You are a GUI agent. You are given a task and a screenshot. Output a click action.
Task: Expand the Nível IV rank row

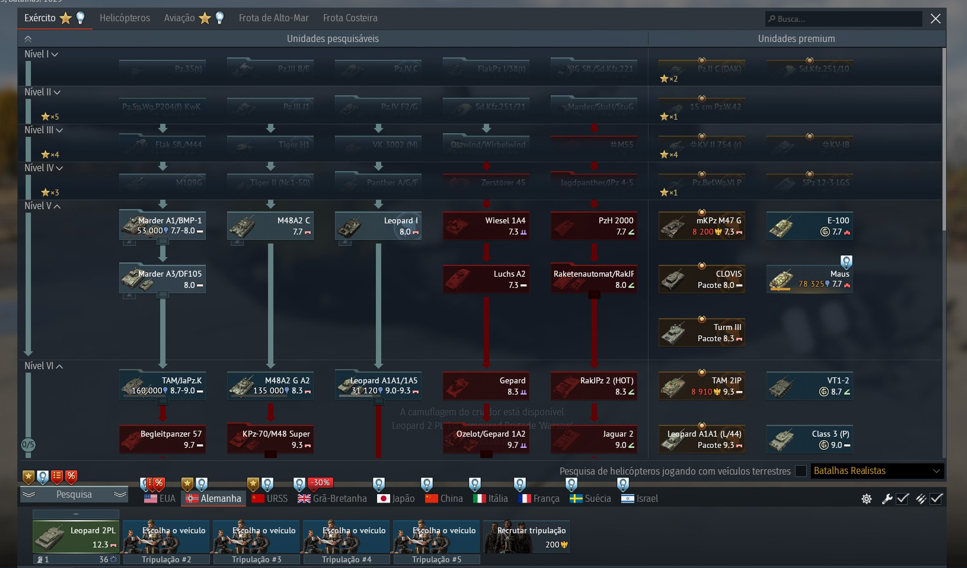point(43,168)
